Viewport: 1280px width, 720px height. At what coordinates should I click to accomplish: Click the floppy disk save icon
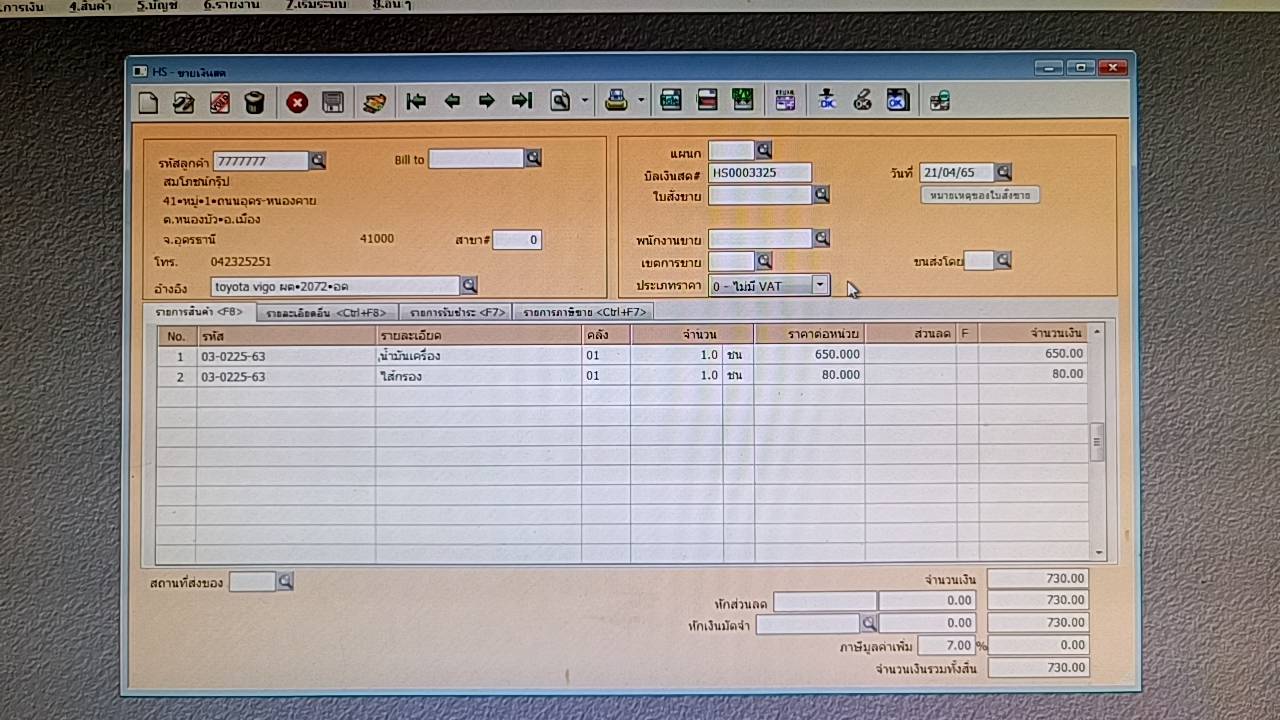[x=333, y=102]
